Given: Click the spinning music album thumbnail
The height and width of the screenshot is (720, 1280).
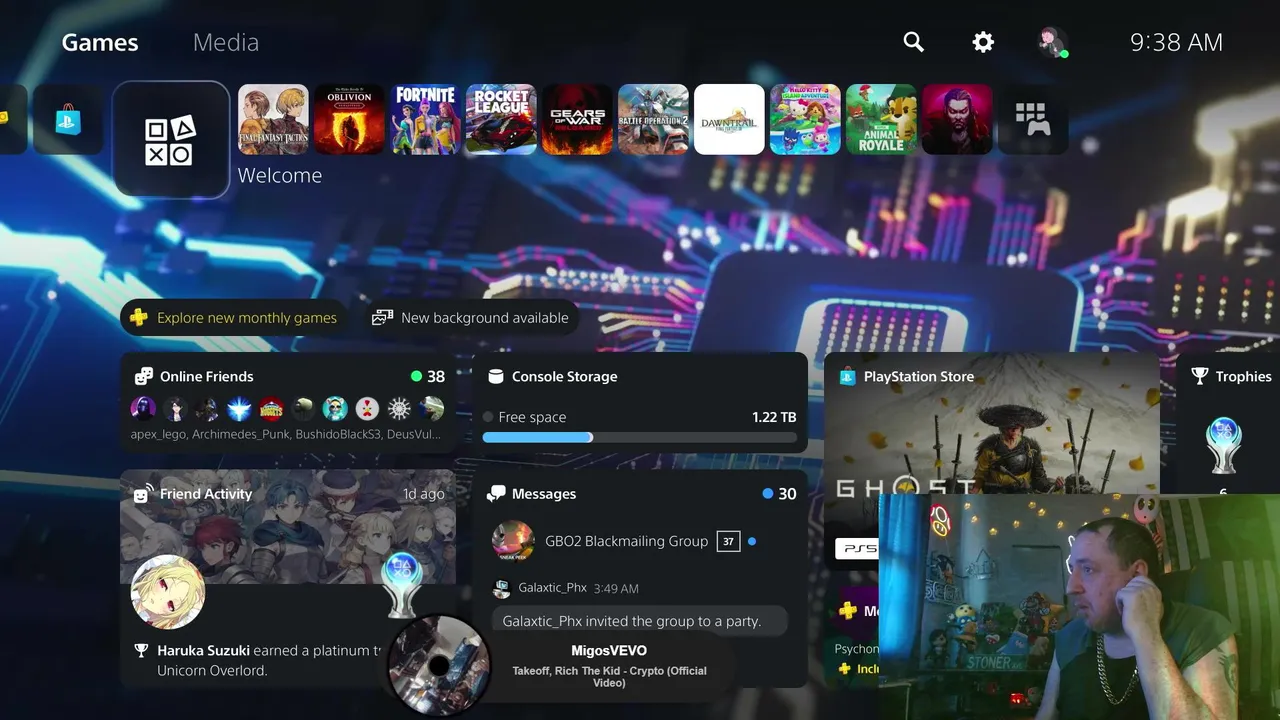Looking at the screenshot, I should click(x=438, y=665).
